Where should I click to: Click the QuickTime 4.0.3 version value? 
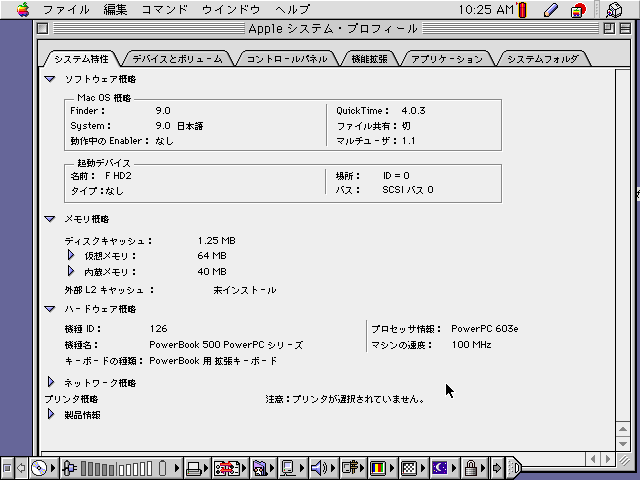[x=413, y=111]
